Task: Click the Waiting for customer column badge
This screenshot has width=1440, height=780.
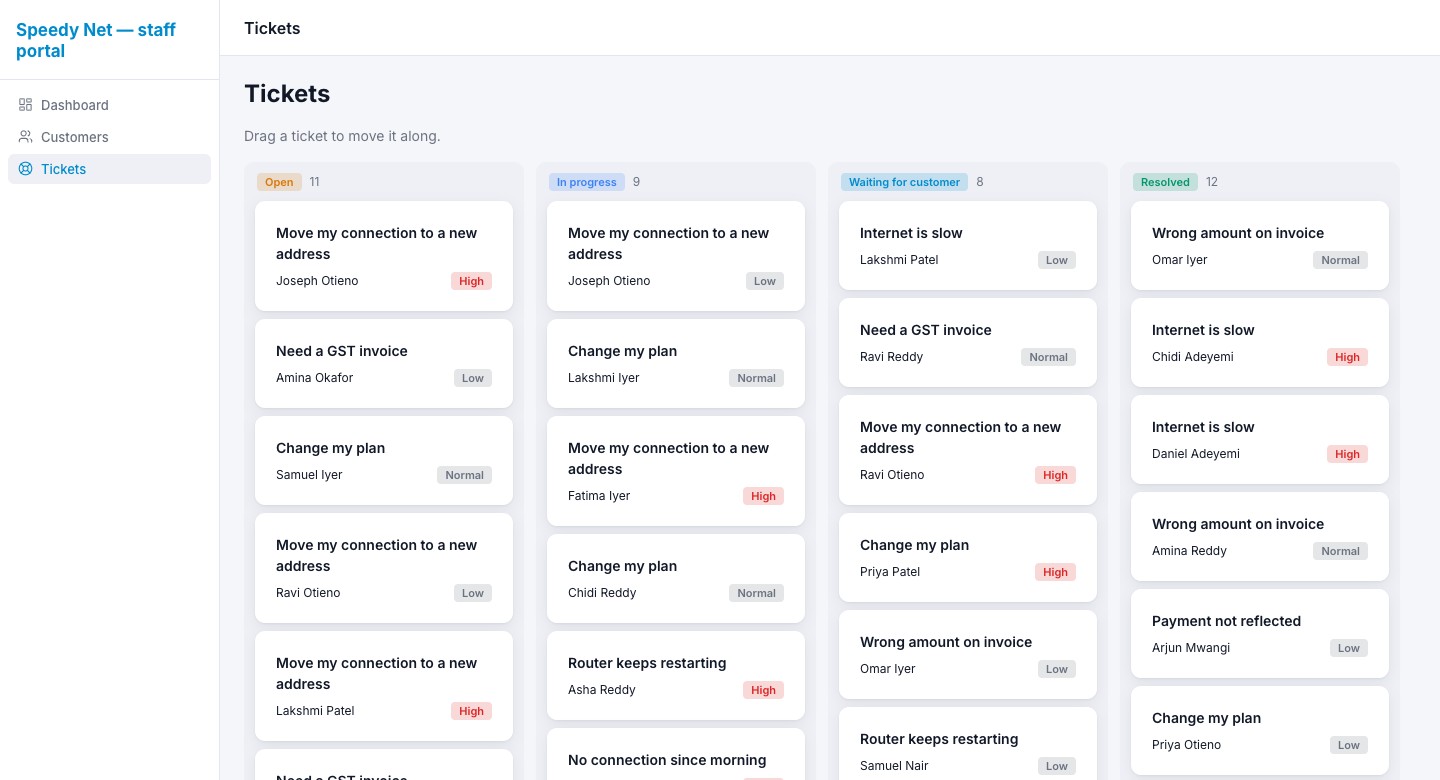Action: tap(904, 182)
